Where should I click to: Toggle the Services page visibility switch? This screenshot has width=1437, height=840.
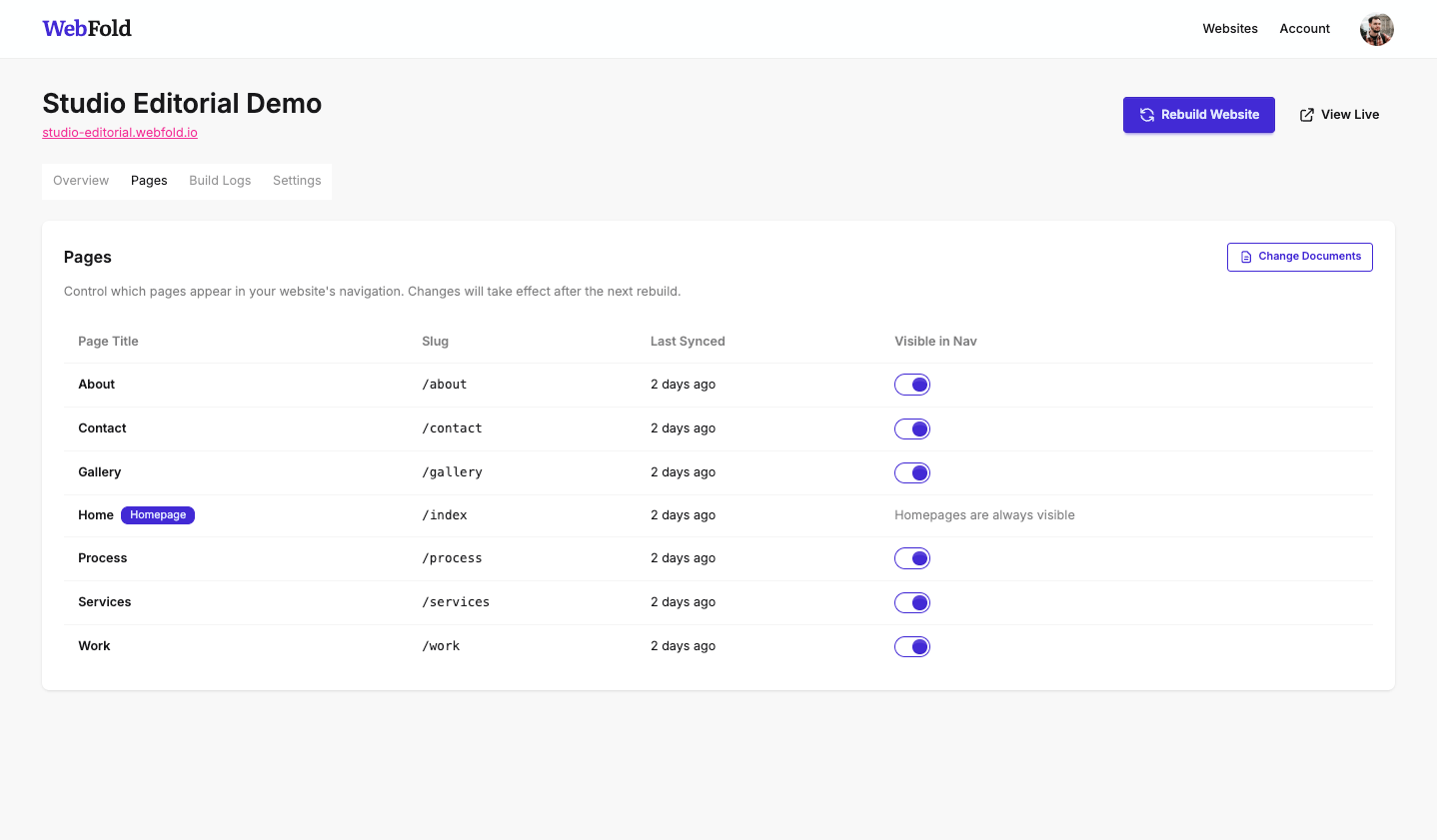(911, 601)
